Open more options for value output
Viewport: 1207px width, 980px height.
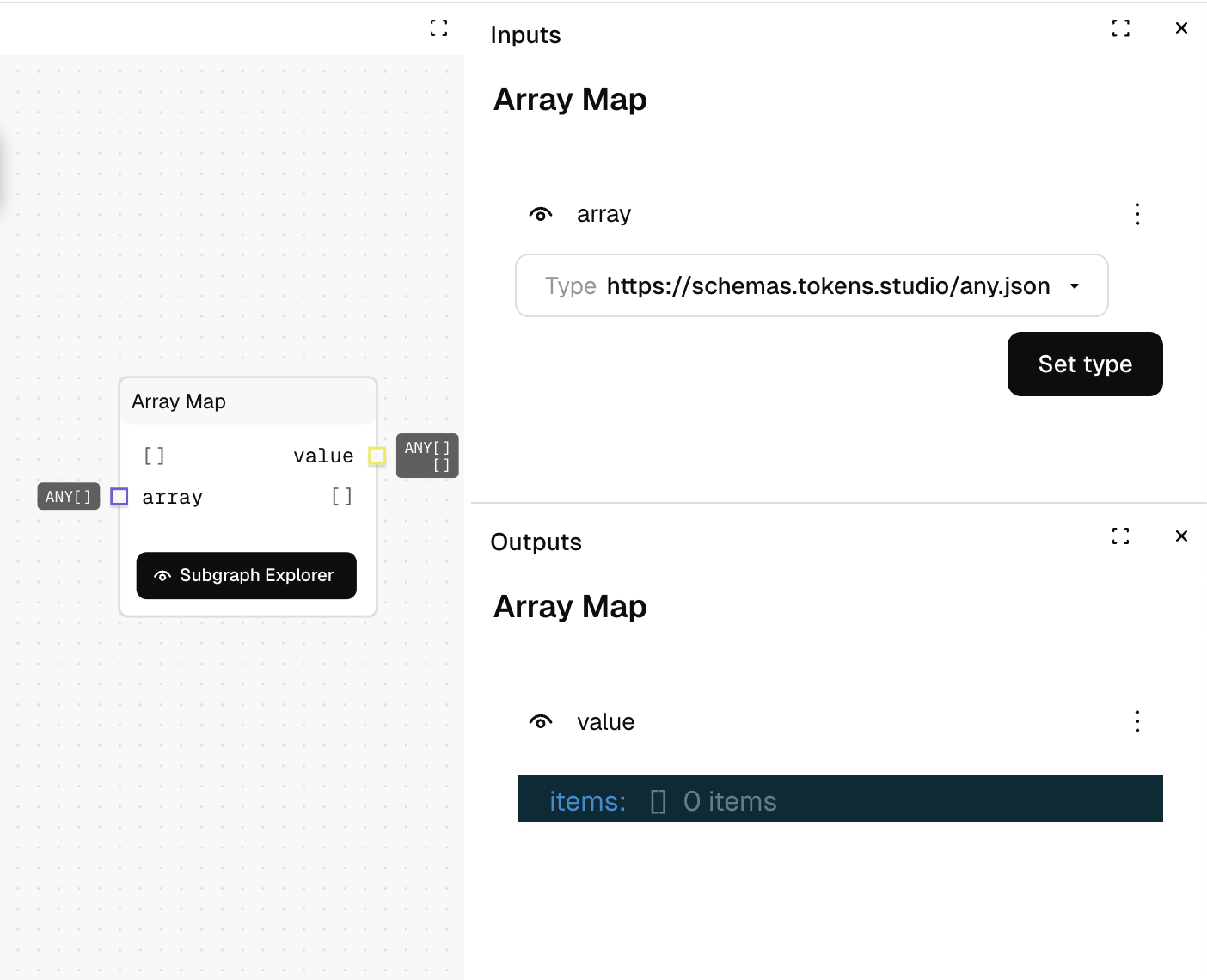[x=1137, y=721]
